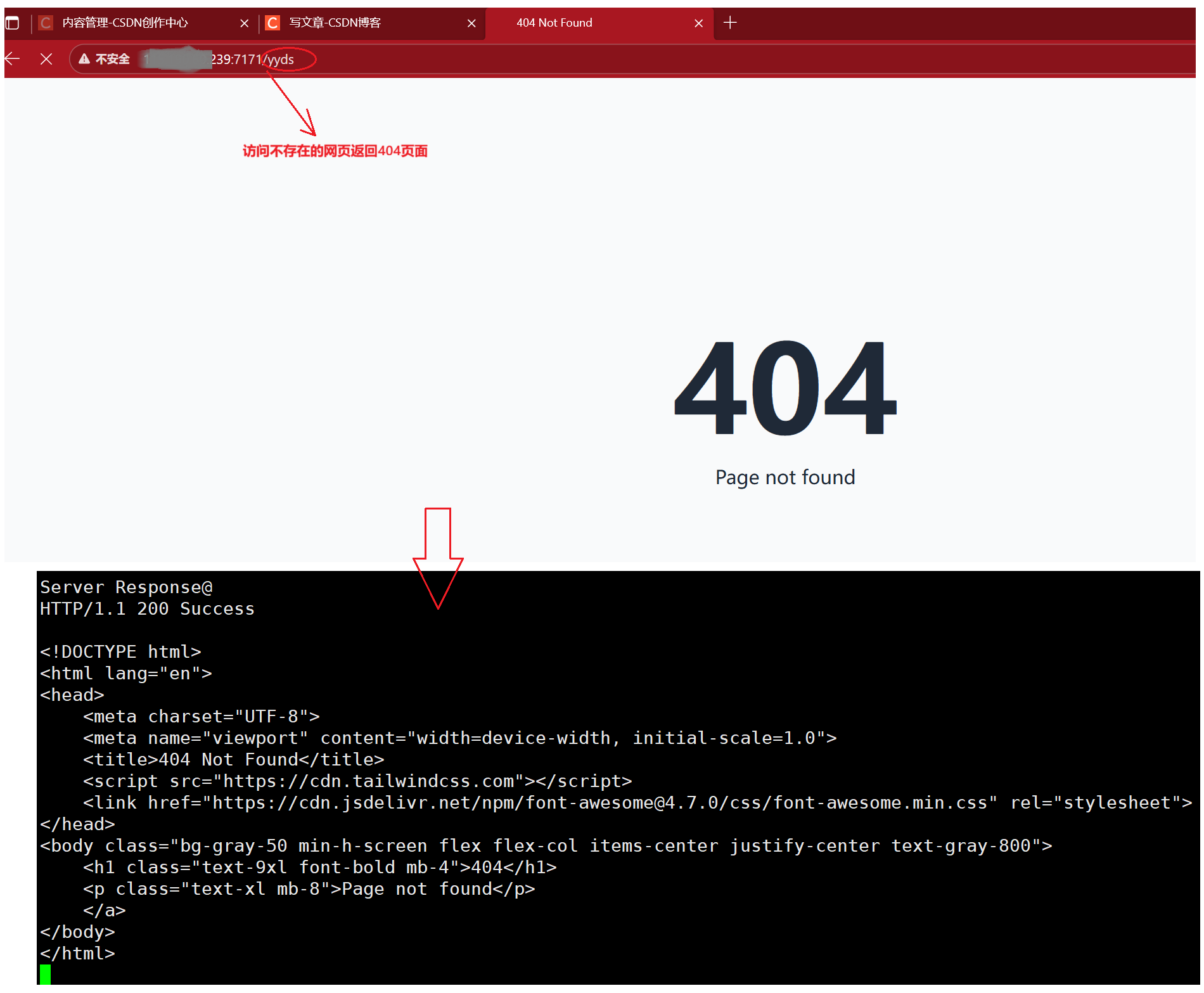Click the '<html lang="en">' terminal line
The width and height of the screenshot is (1204, 993).
126,674
